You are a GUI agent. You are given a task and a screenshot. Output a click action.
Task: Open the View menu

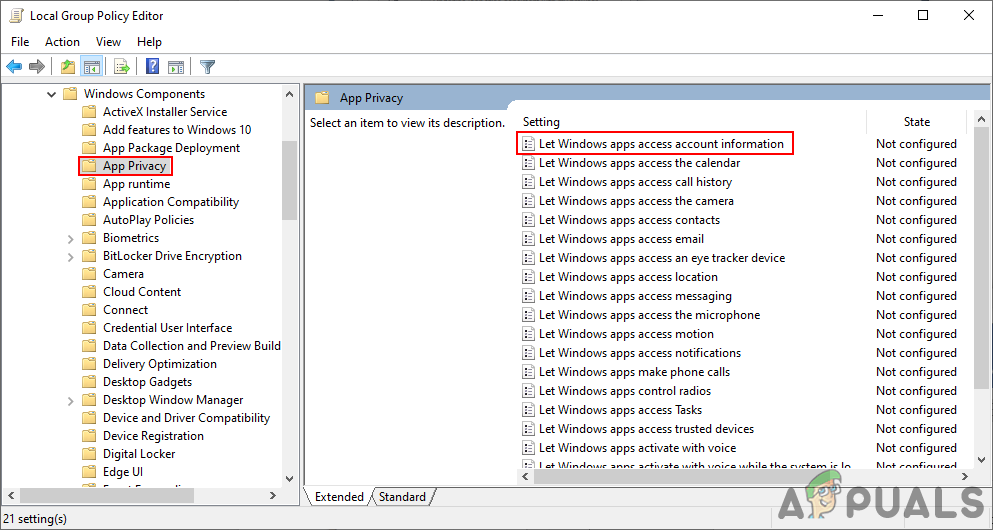point(108,42)
